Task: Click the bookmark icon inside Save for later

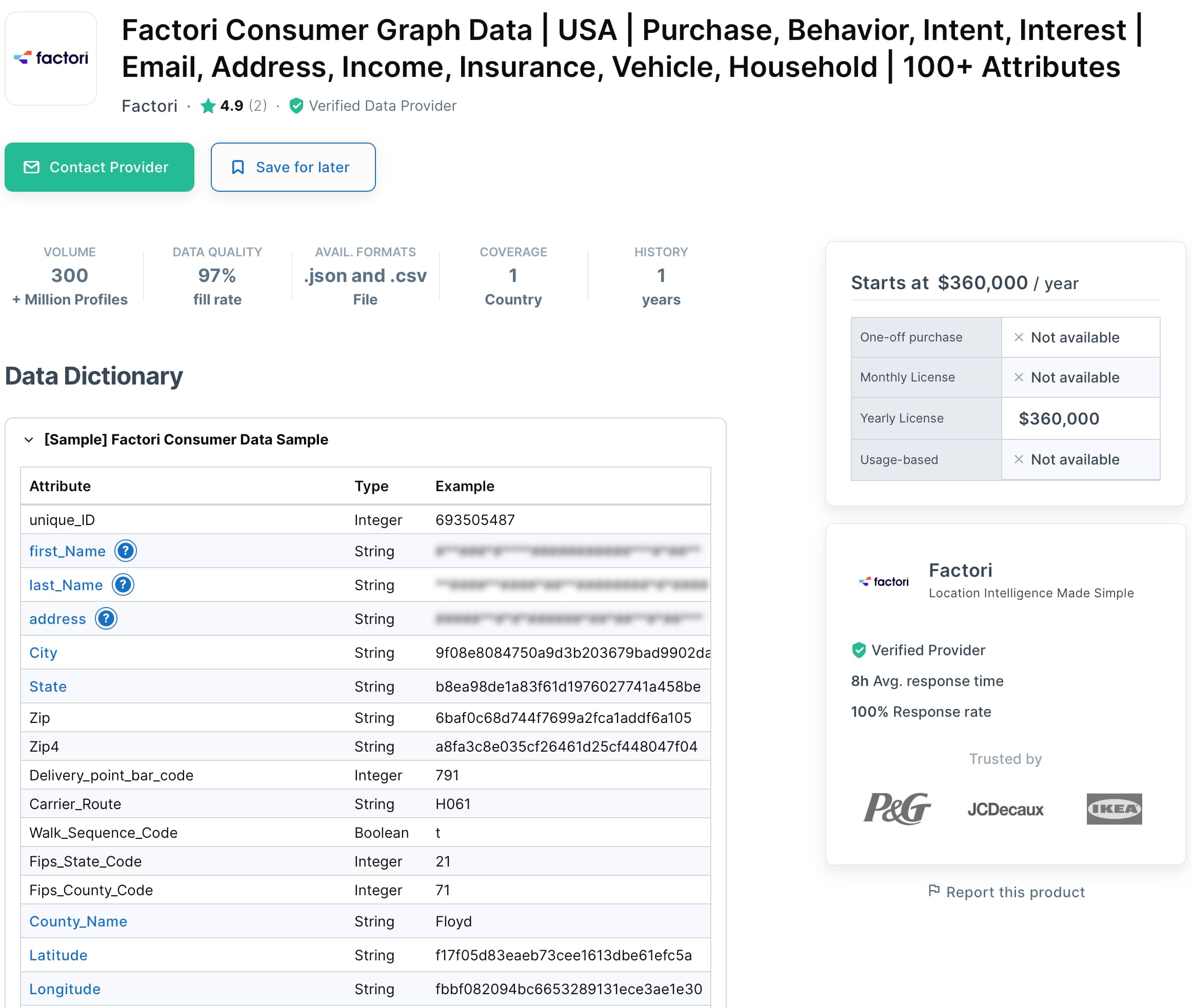Action: (x=240, y=167)
